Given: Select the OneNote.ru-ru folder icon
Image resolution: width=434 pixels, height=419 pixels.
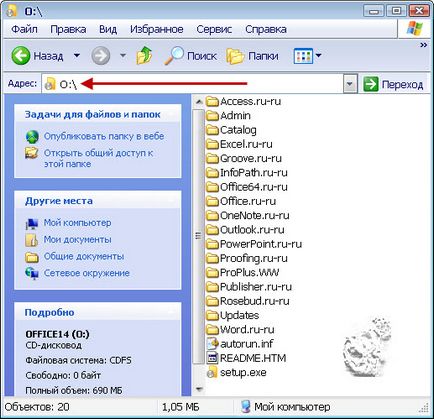Looking at the screenshot, I should click(212, 216).
